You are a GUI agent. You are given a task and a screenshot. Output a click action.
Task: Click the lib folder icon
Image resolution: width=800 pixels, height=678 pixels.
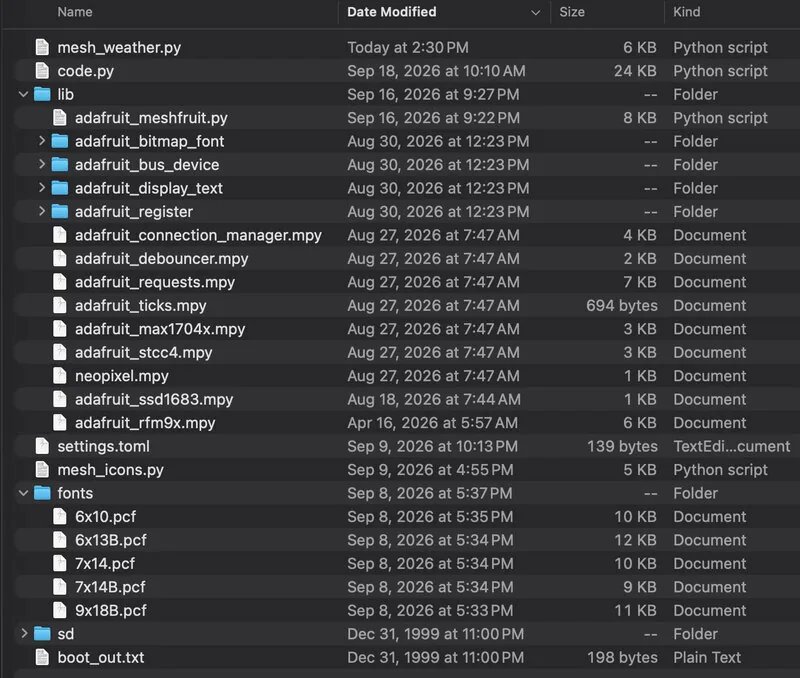click(x=42, y=94)
